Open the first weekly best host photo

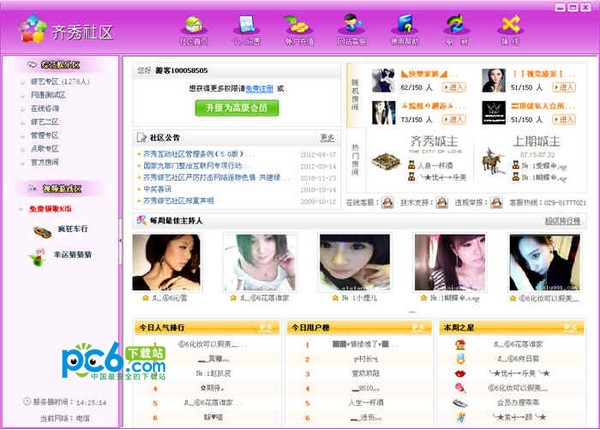(x=166, y=262)
